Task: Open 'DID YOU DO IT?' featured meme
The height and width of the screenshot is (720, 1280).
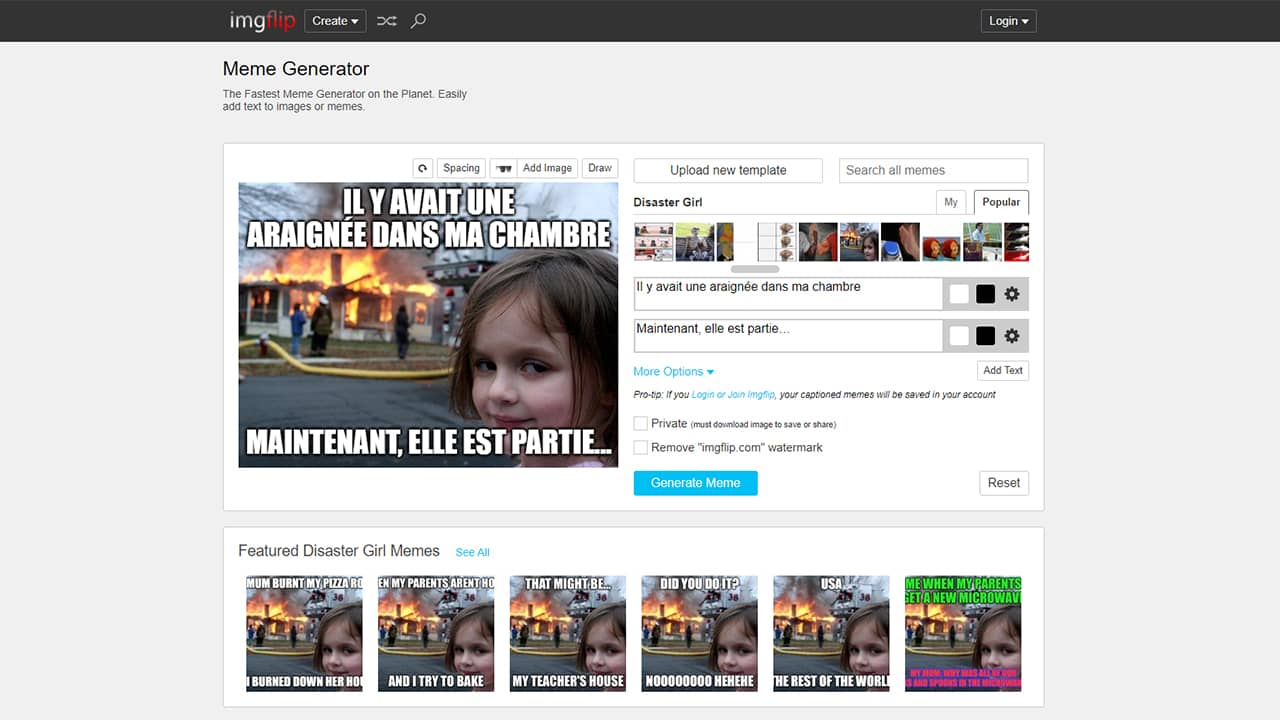Action: tap(700, 633)
